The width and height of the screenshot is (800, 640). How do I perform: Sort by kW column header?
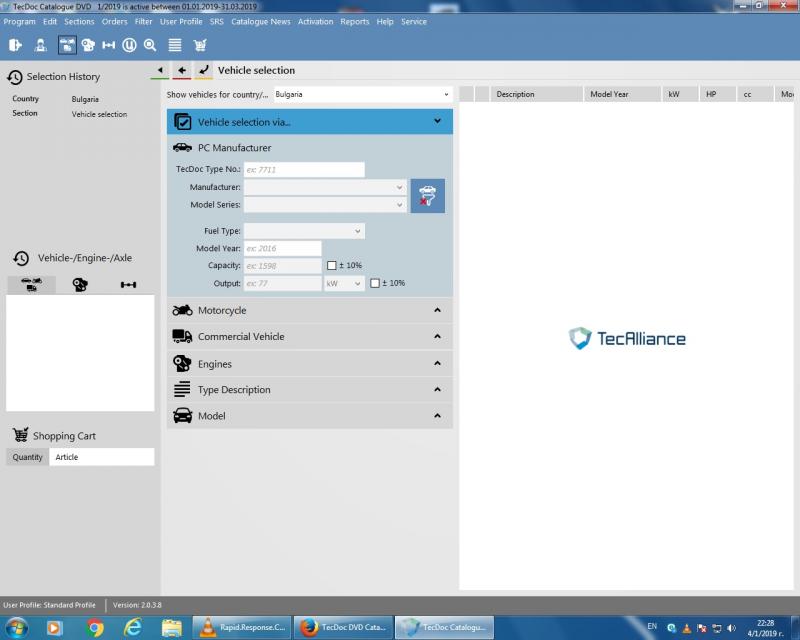(680, 94)
